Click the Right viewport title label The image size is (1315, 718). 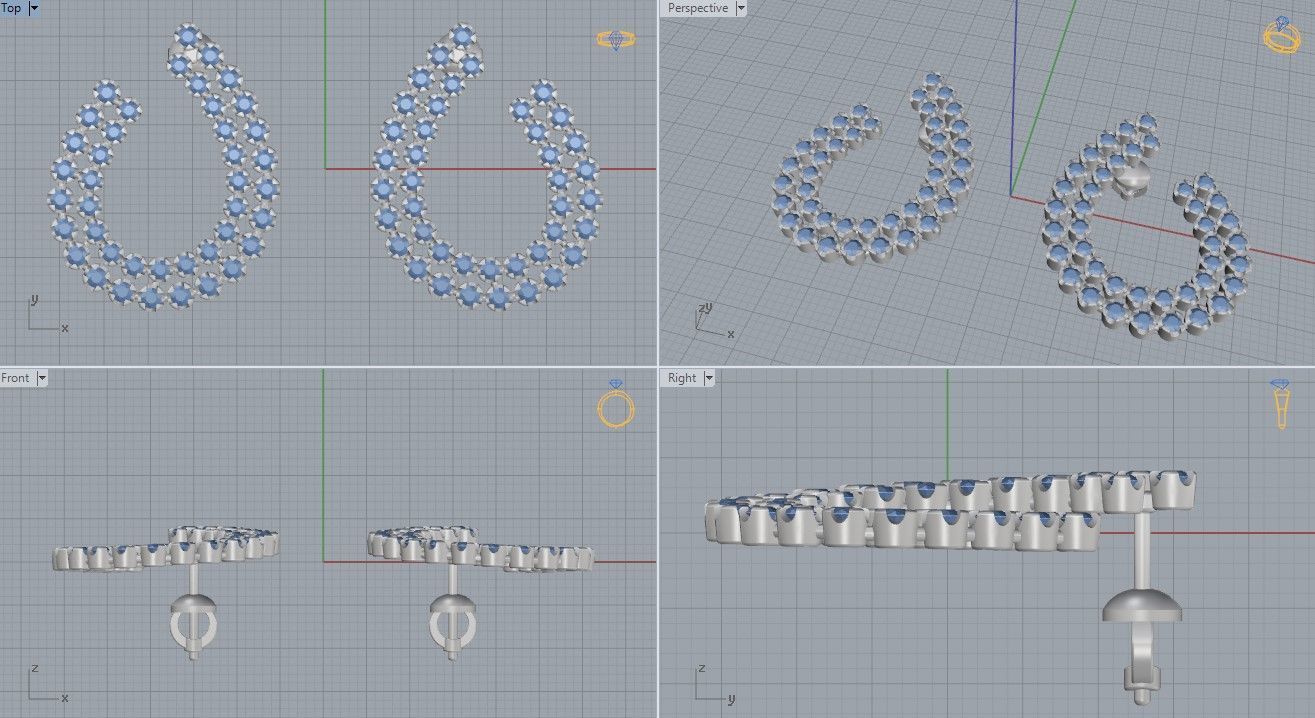tap(682, 378)
